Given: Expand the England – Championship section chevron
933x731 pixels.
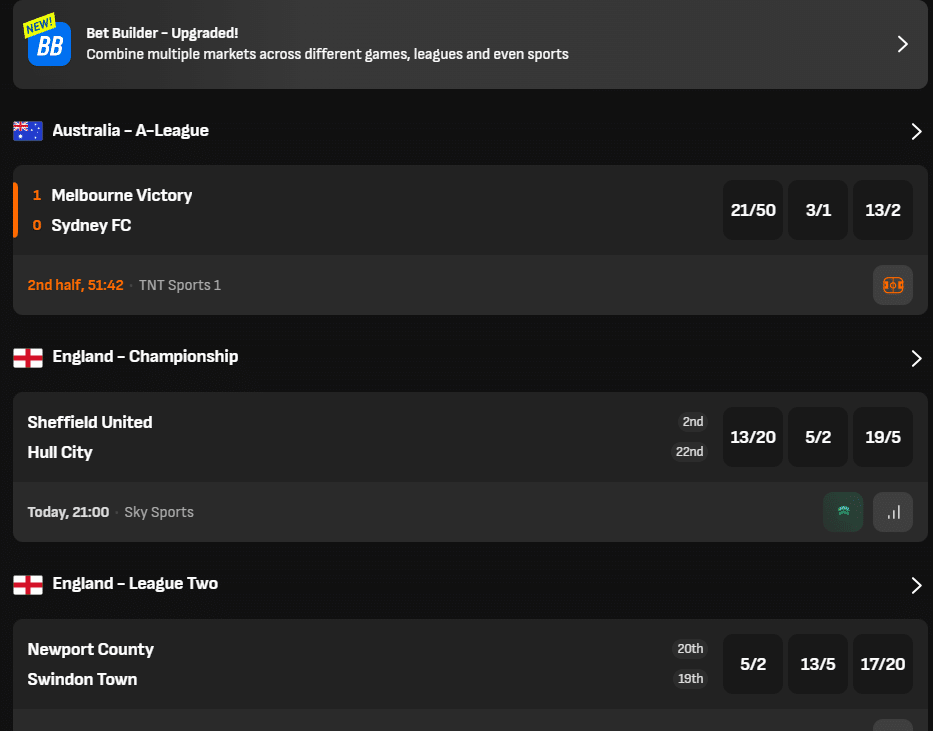Looking at the screenshot, I should click(x=916, y=357).
